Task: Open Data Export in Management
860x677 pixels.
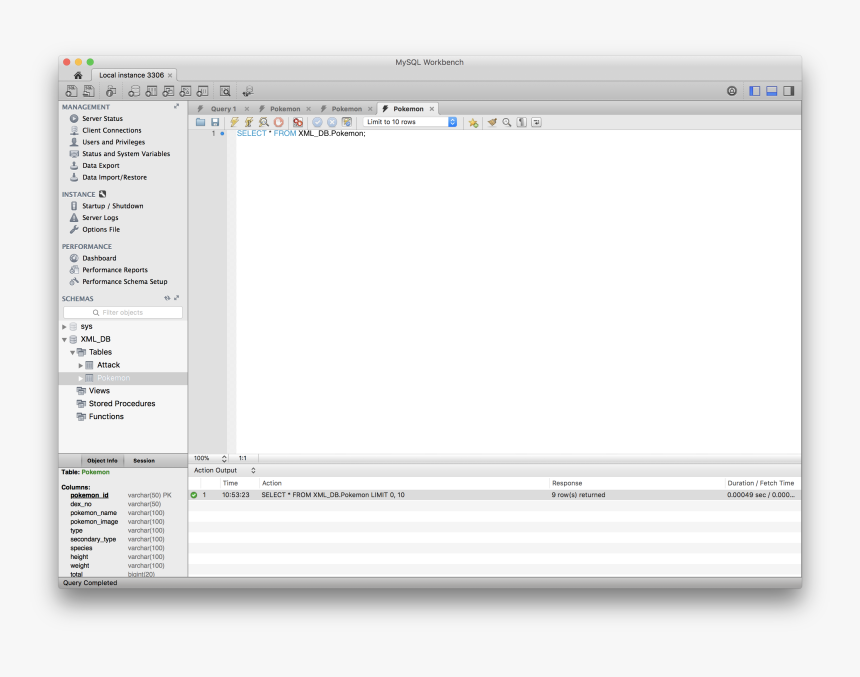Action: click(x=100, y=166)
